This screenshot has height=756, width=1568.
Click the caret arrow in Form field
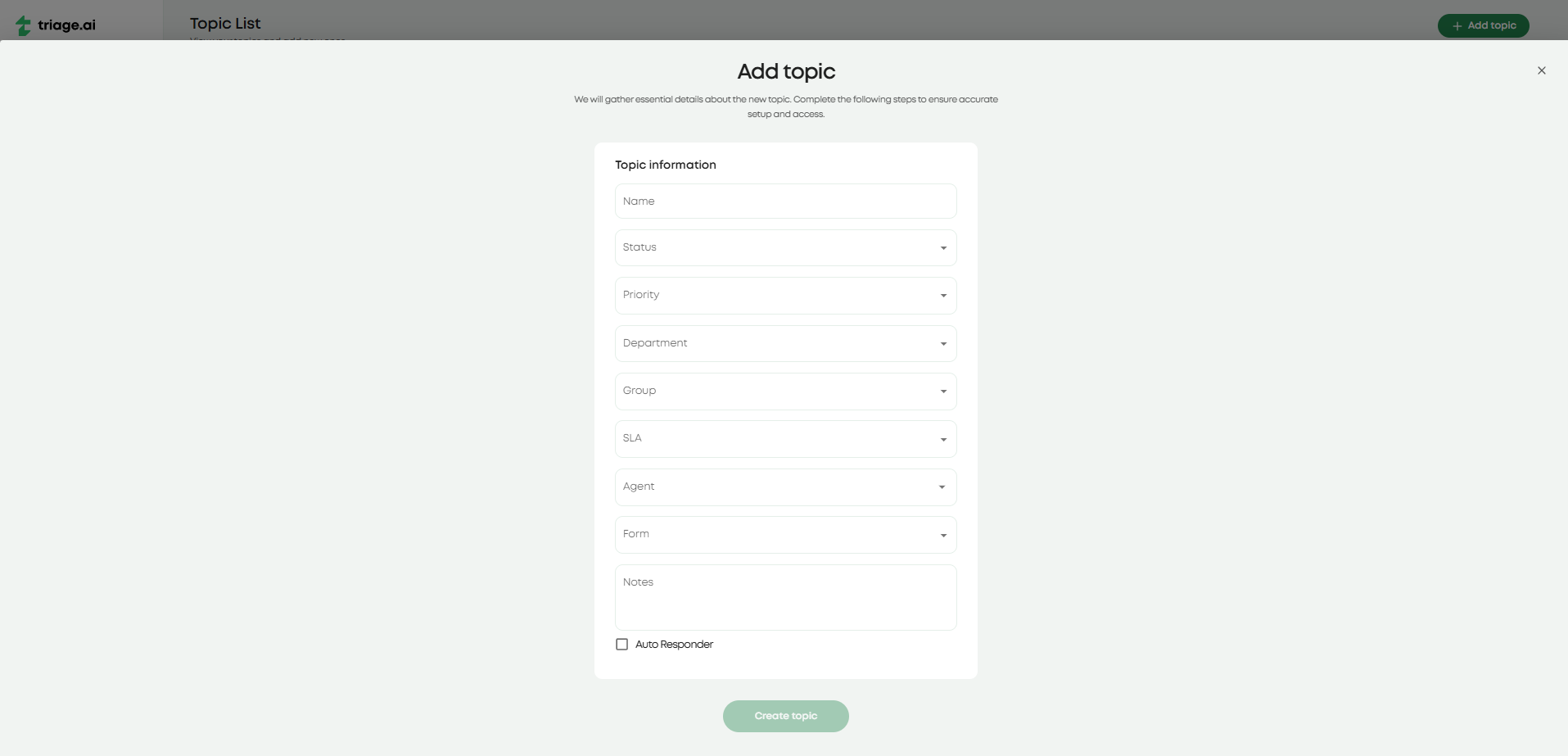[x=943, y=536]
